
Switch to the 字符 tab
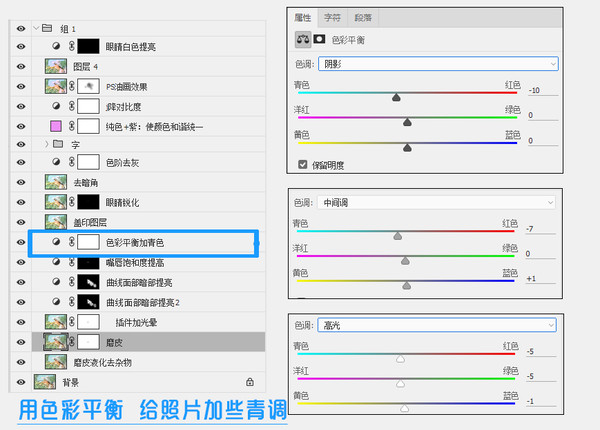pyautogui.click(x=332, y=18)
